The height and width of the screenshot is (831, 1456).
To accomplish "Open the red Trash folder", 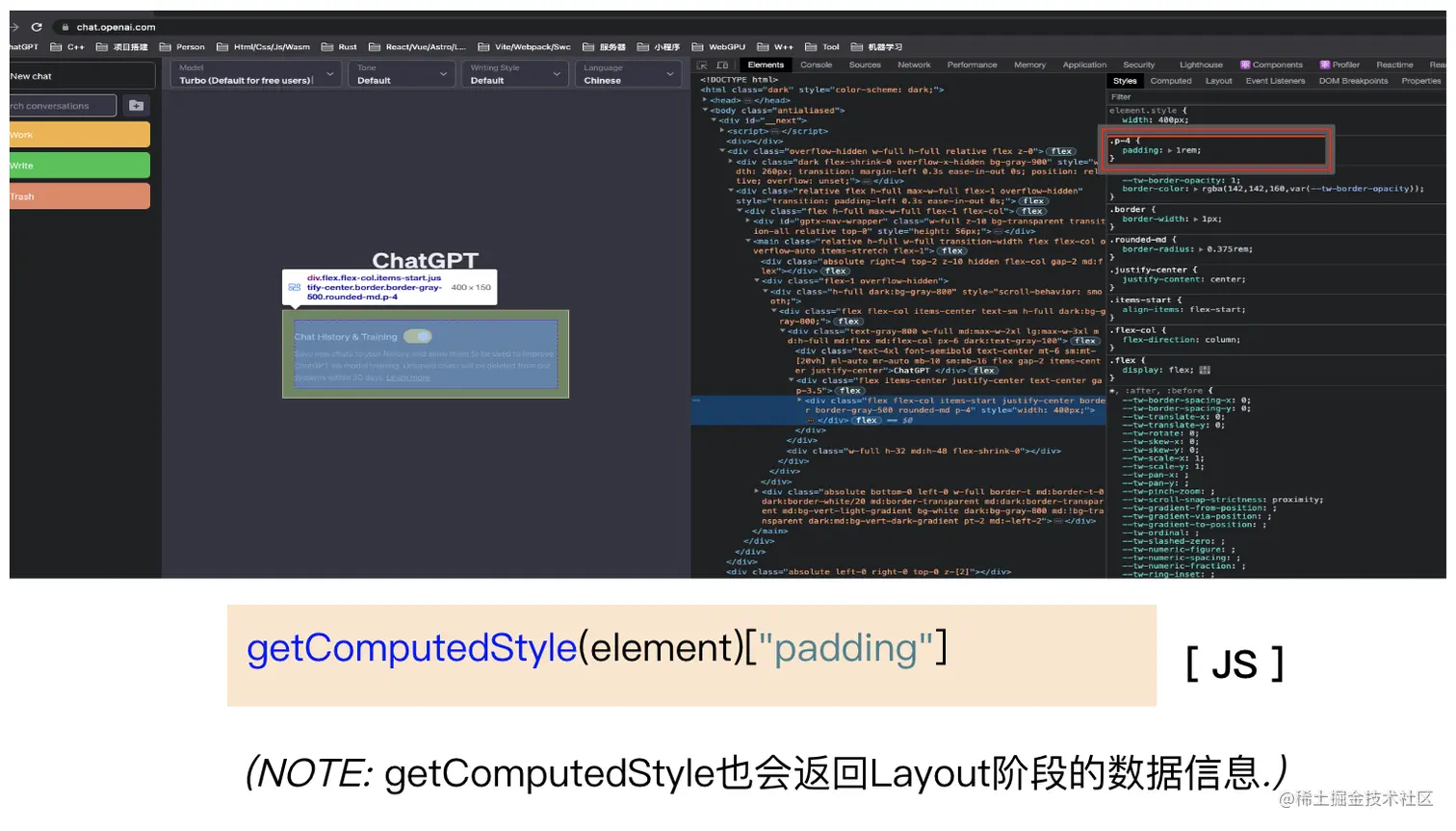I will tap(80, 196).
